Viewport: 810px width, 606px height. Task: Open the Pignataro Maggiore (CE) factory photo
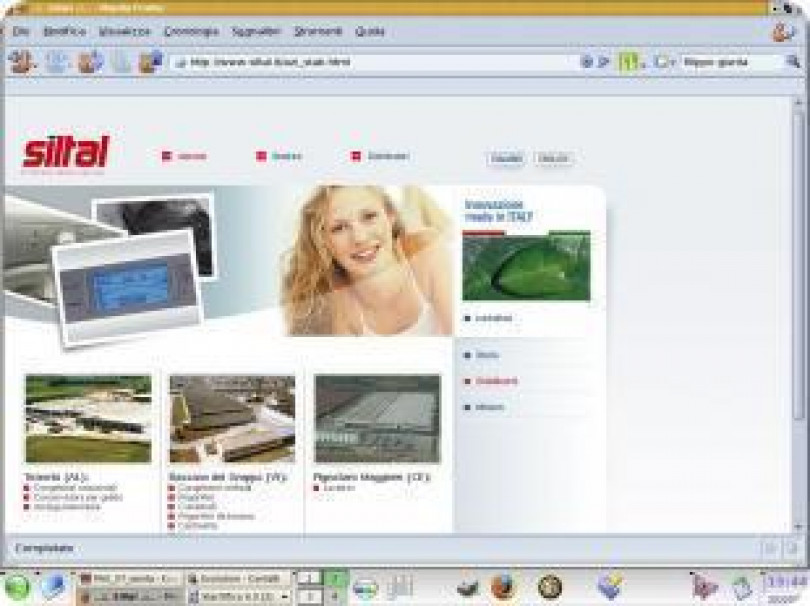[377, 419]
